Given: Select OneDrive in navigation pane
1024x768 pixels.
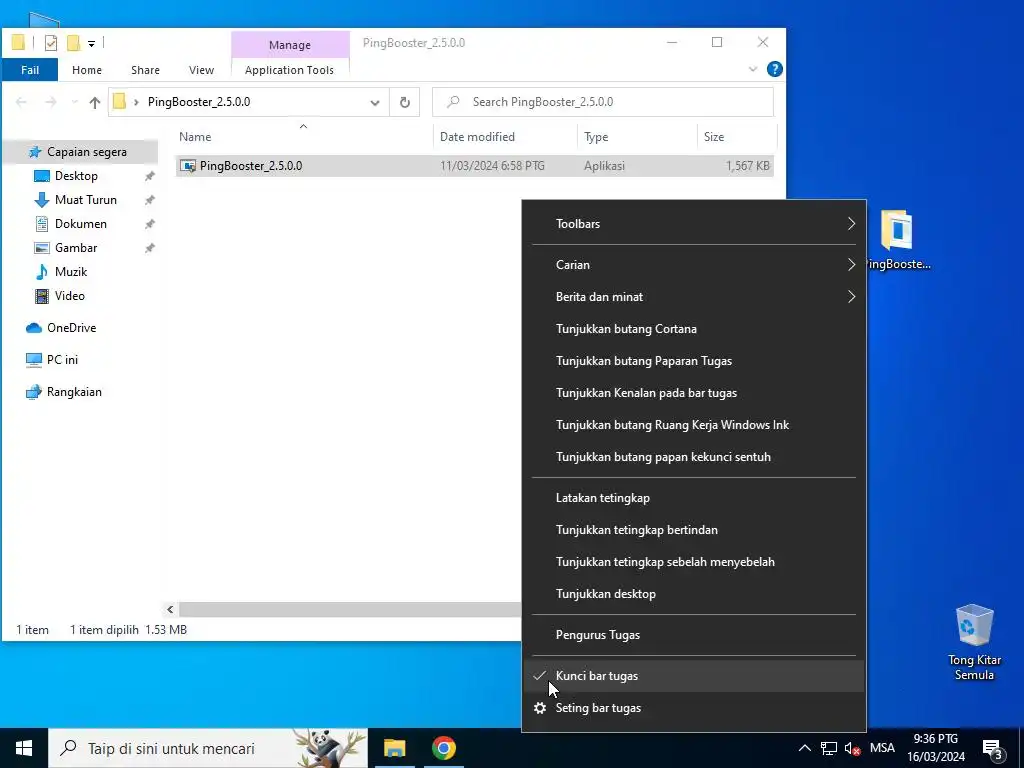Looking at the screenshot, I should [x=71, y=328].
